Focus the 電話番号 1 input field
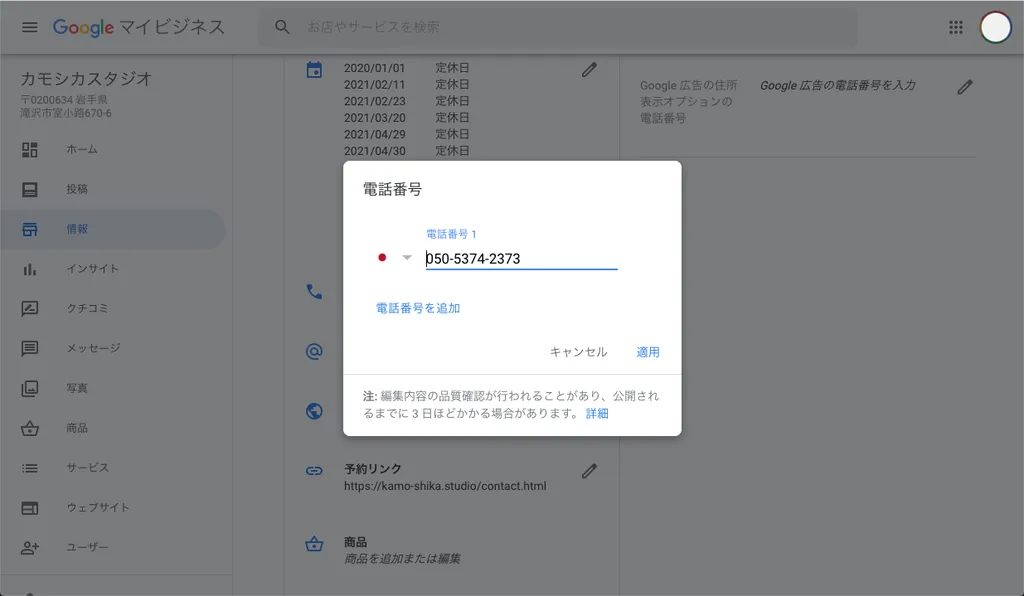The height and width of the screenshot is (596, 1024). (x=521, y=259)
